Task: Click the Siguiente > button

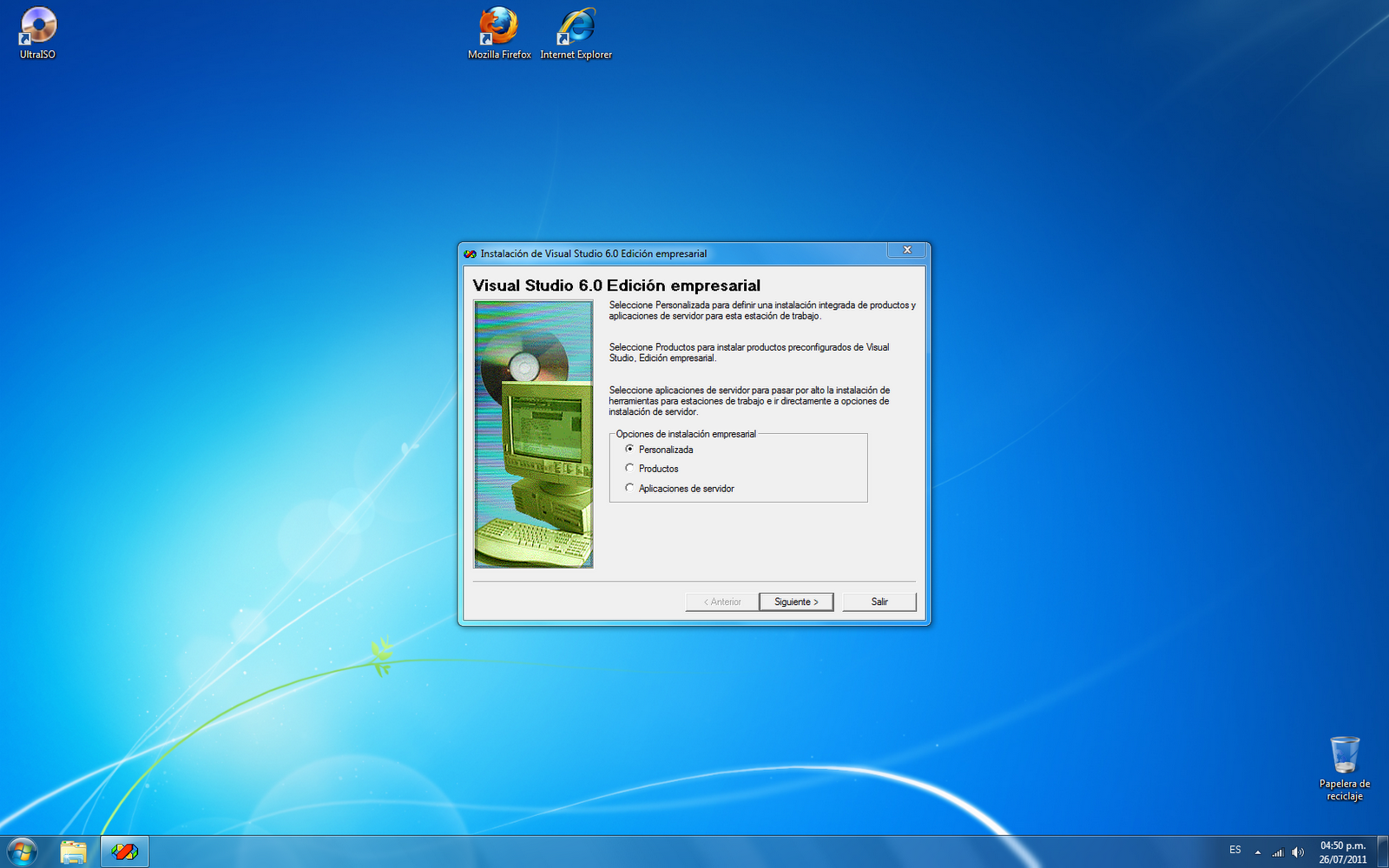Action: 796,602
